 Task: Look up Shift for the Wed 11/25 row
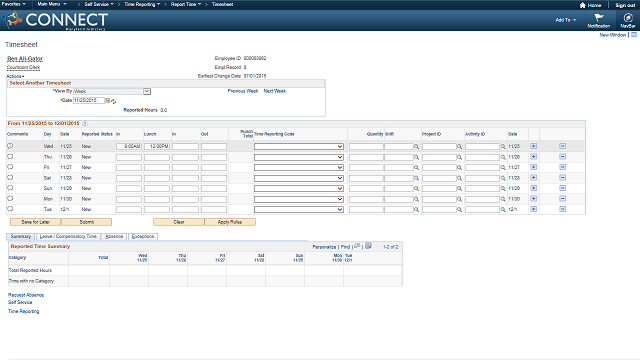coord(417,147)
